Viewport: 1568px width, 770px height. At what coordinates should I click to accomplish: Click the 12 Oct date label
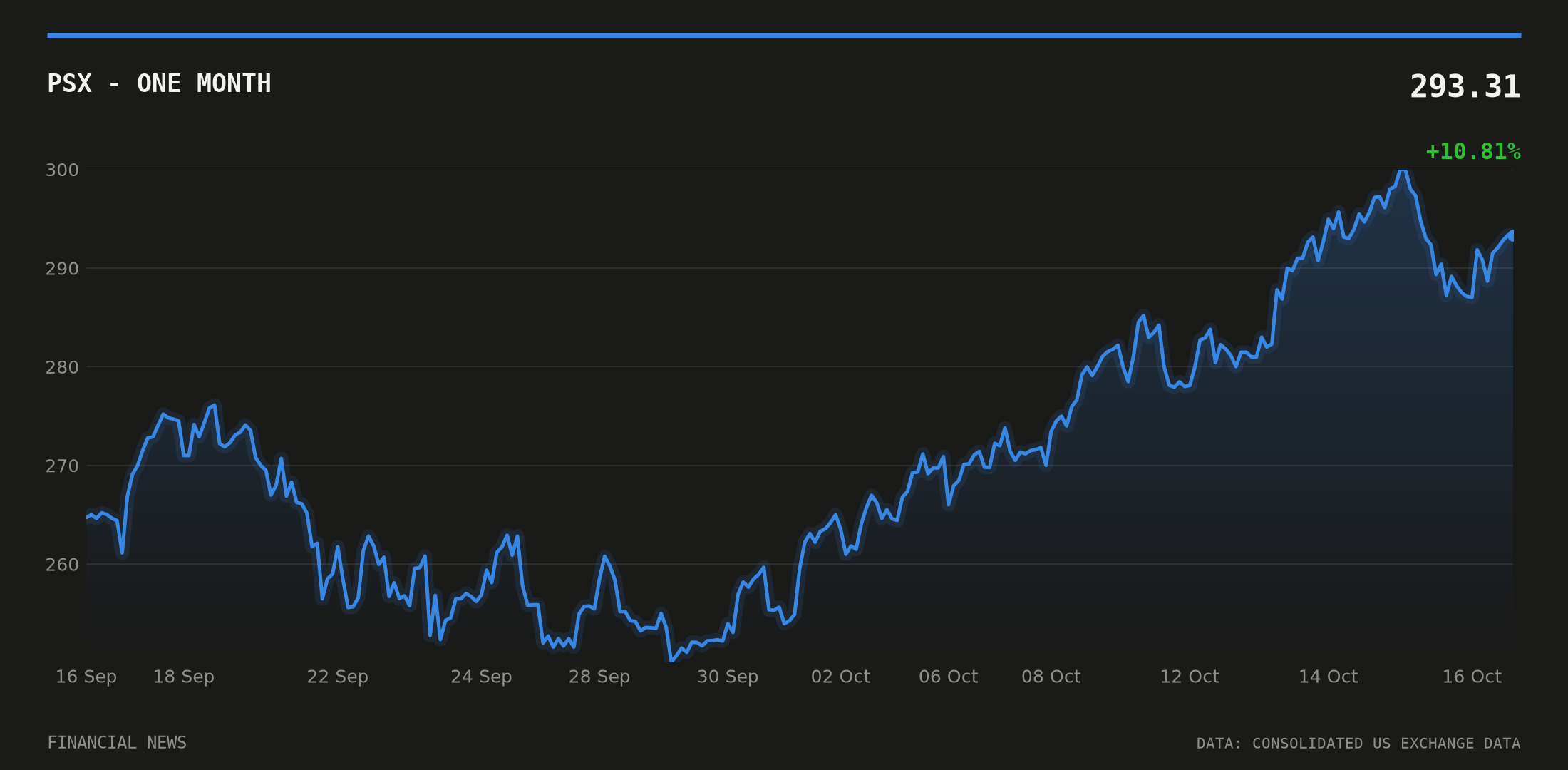pos(1190,677)
